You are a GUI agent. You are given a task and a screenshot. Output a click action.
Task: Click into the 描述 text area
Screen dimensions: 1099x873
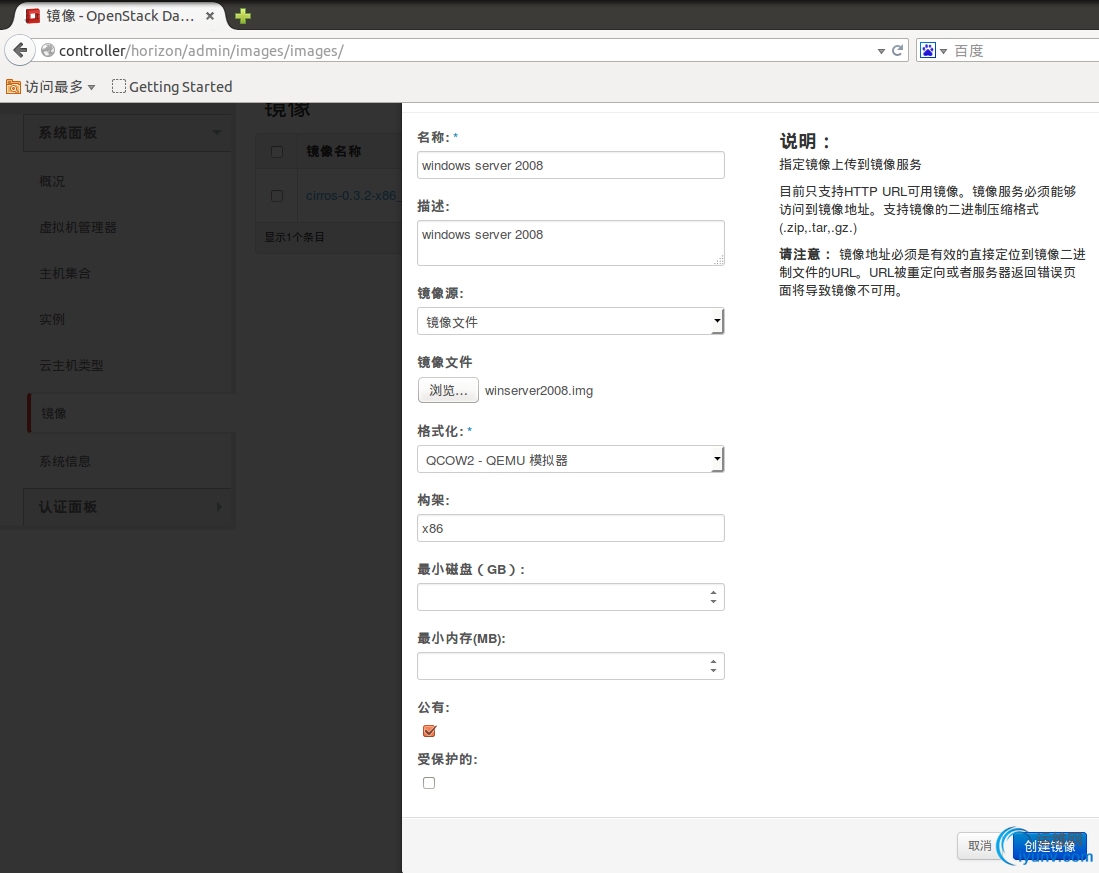(571, 243)
